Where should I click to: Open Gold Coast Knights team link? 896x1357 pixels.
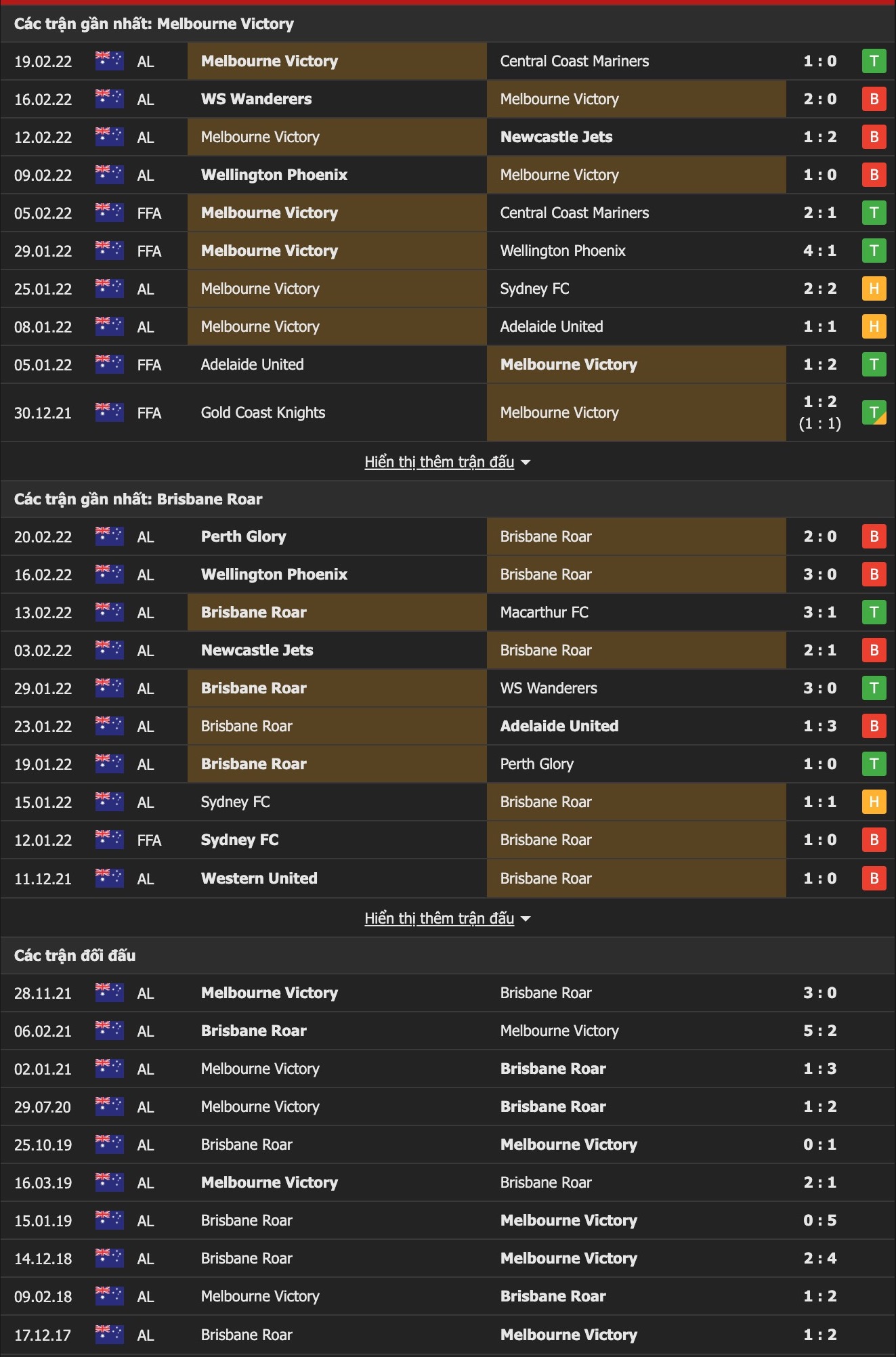click(x=263, y=412)
